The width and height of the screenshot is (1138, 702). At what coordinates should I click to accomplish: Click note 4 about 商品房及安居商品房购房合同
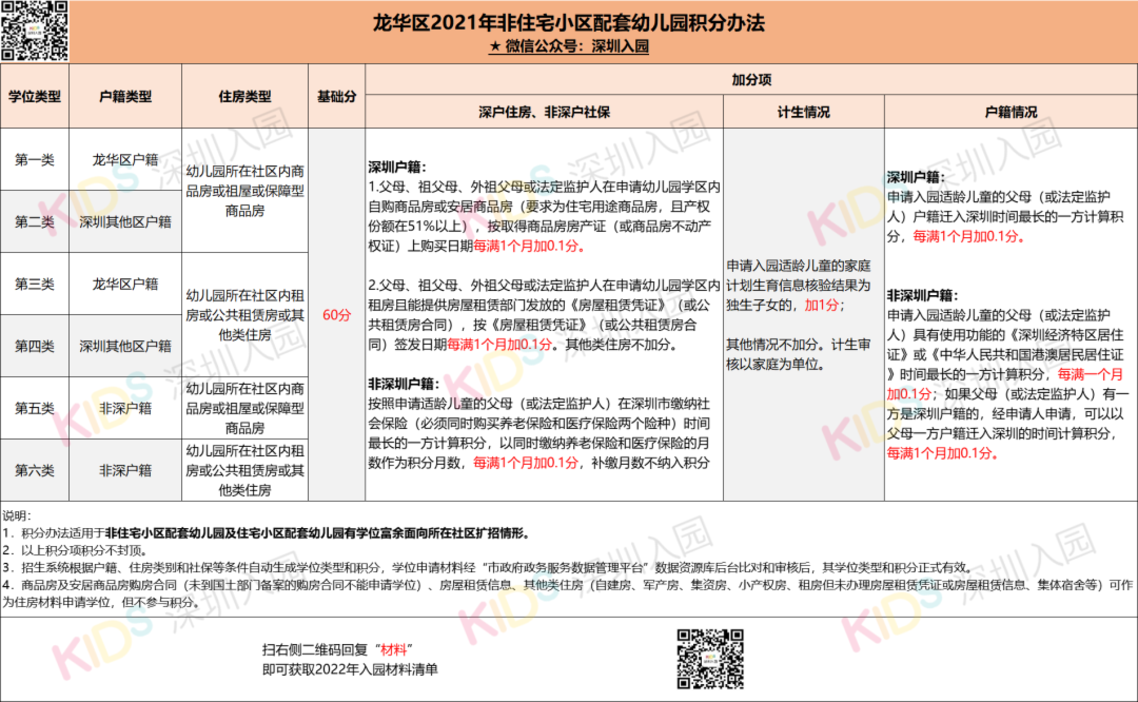click(x=568, y=593)
